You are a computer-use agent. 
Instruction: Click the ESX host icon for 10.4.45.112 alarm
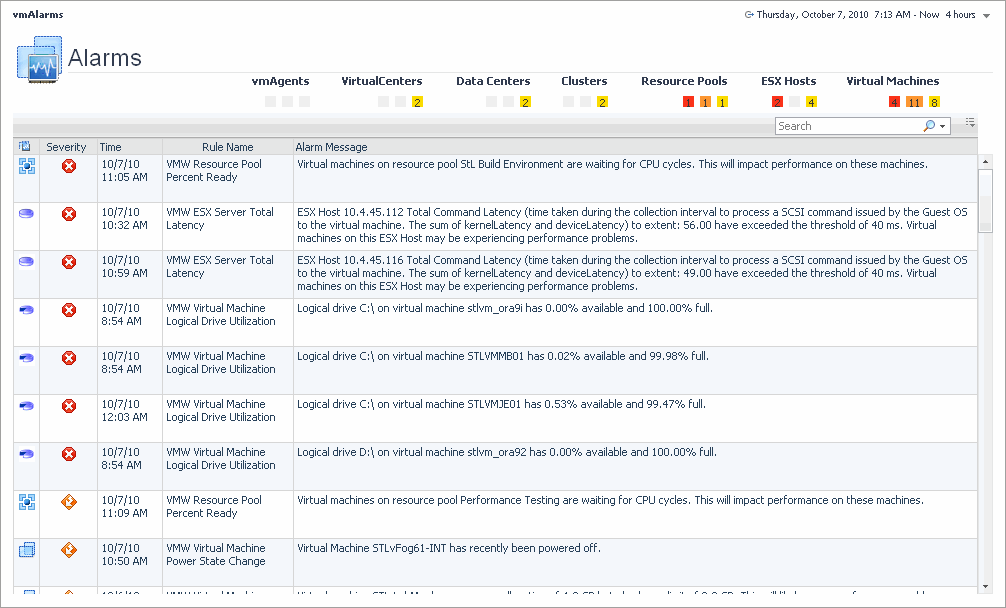pyautogui.click(x=27, y=213)
